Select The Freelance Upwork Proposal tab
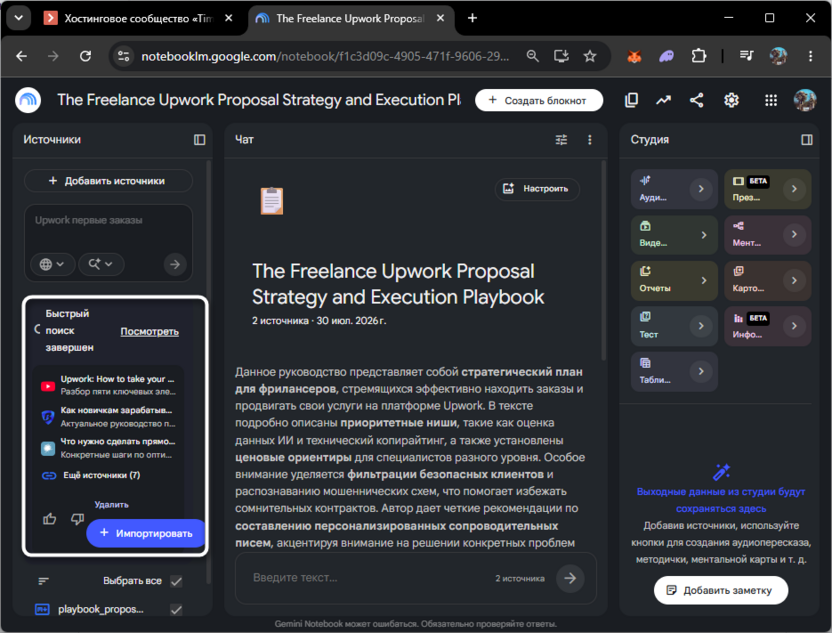The width and height of the screenshot is (832, 633). (x=350, y=19)
